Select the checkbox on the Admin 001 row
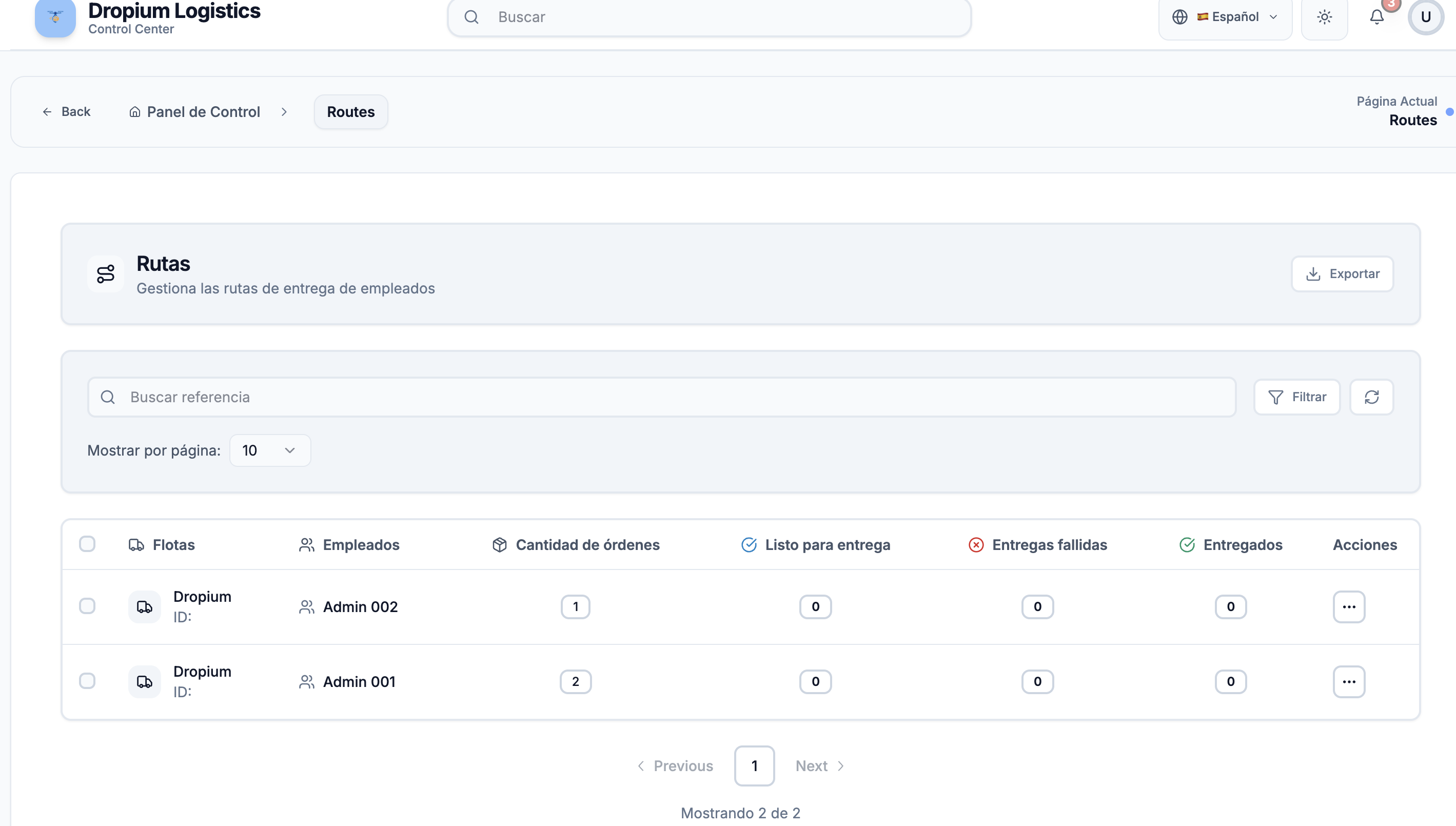This screenshot has height=826, width=1456. pyautogui.click(x=88, y=681)
